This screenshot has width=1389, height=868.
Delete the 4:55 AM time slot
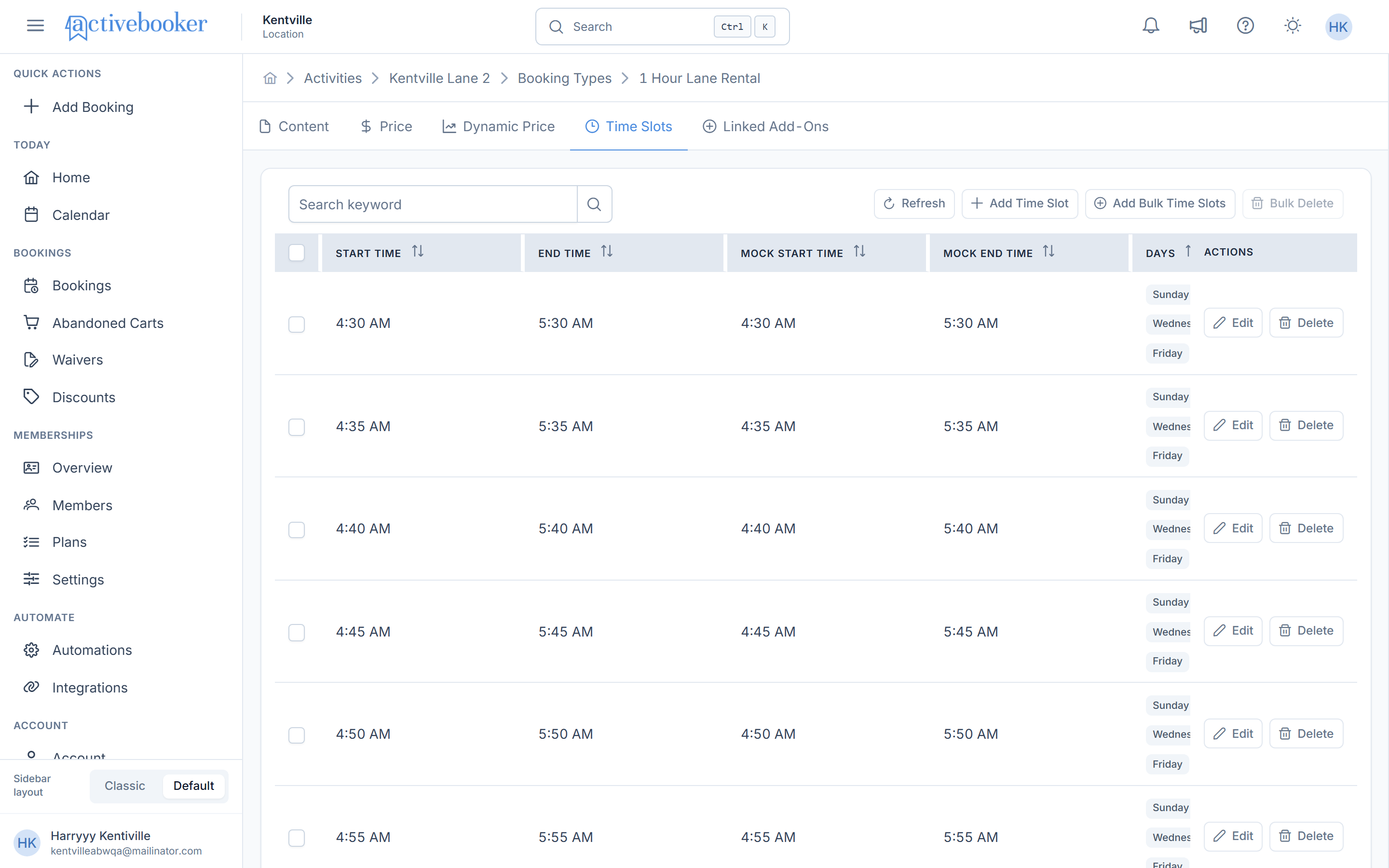[x=1306, y=836]
